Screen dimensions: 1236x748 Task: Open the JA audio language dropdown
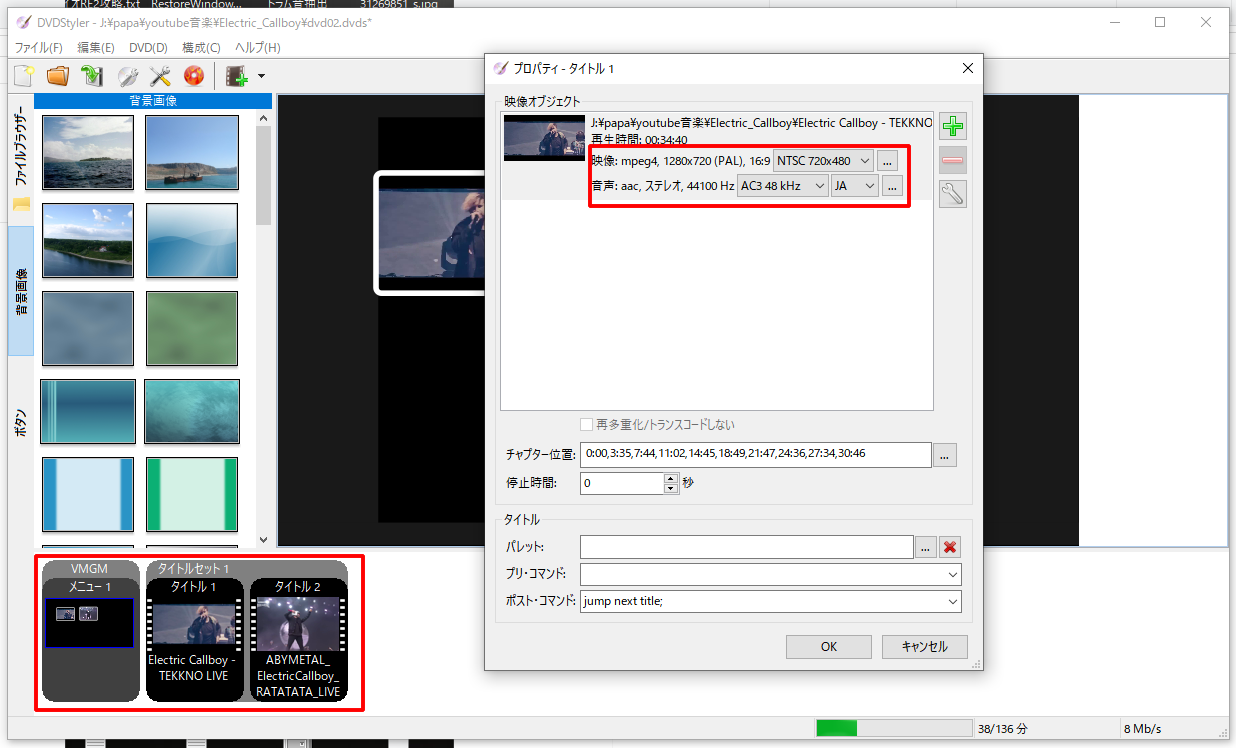tap(854, 186)
